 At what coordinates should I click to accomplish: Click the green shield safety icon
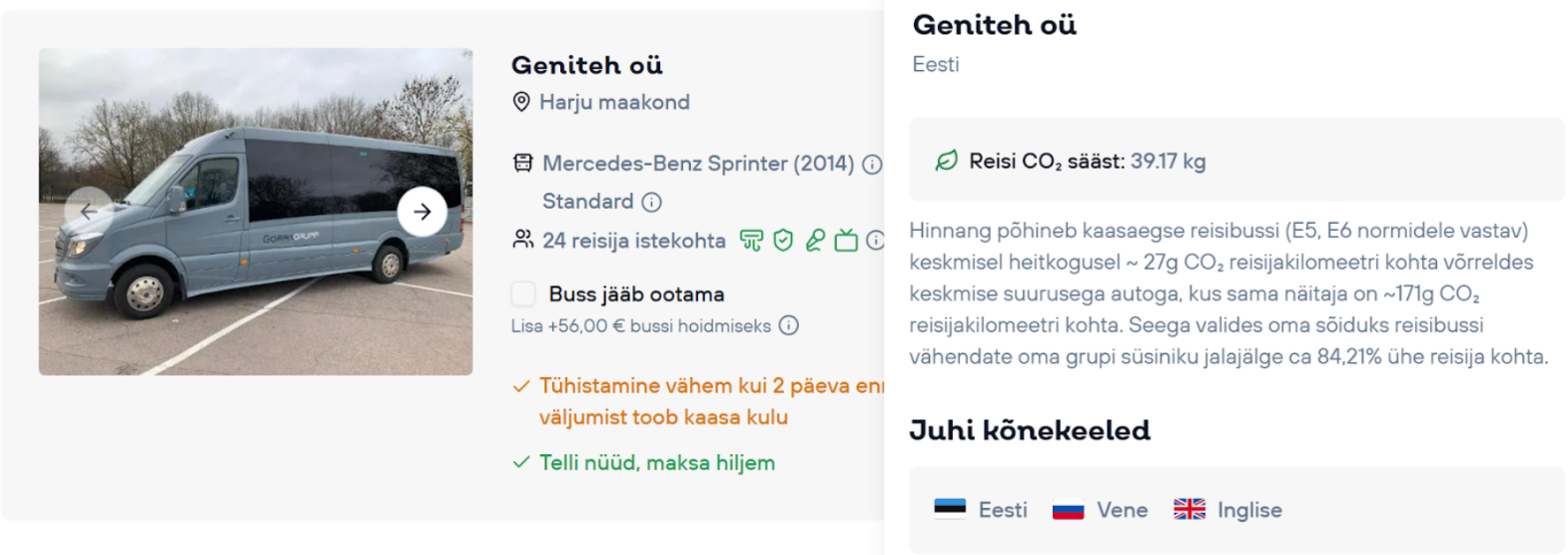click(783, 241)
